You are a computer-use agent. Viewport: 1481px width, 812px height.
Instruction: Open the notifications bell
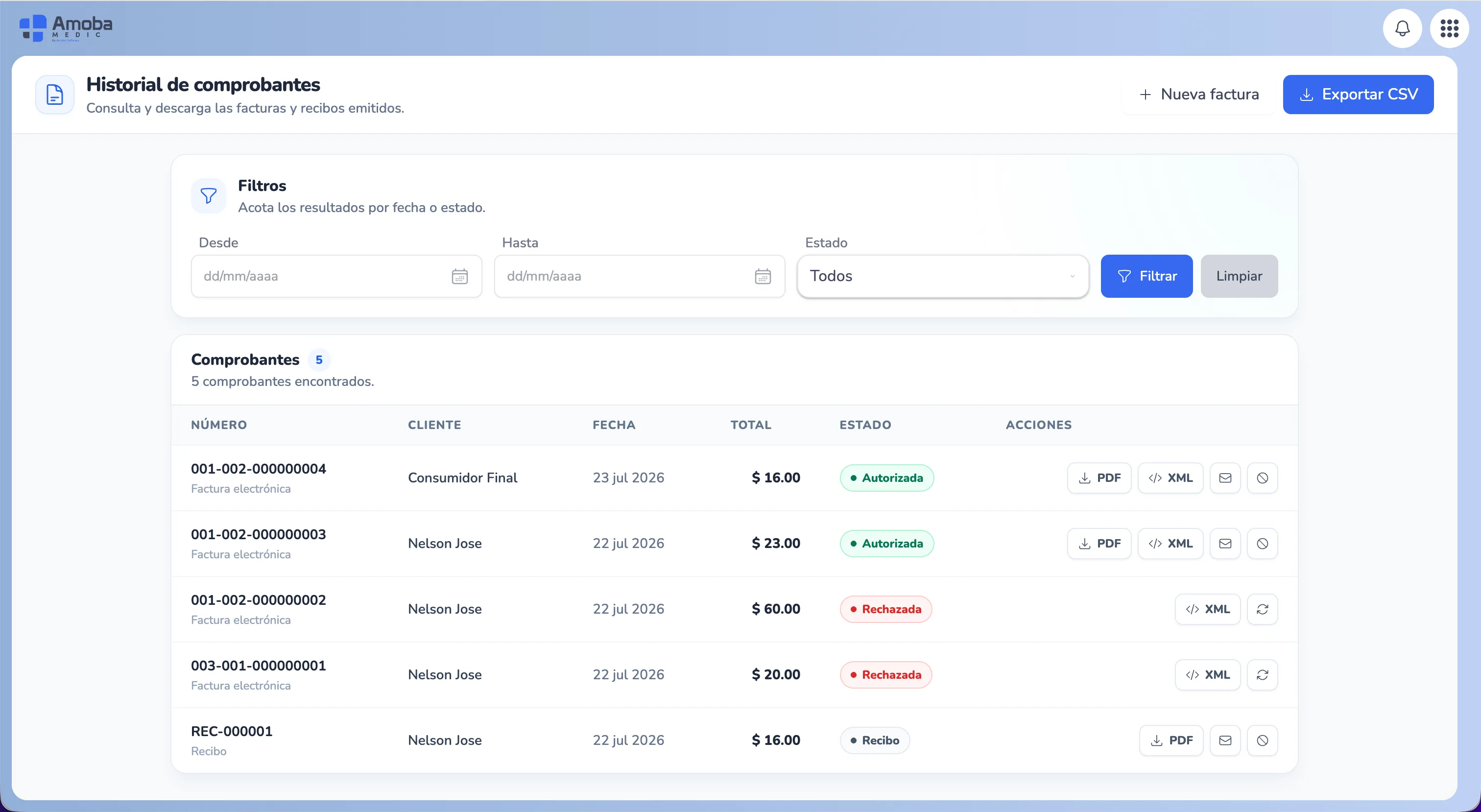pos(1402,28)
